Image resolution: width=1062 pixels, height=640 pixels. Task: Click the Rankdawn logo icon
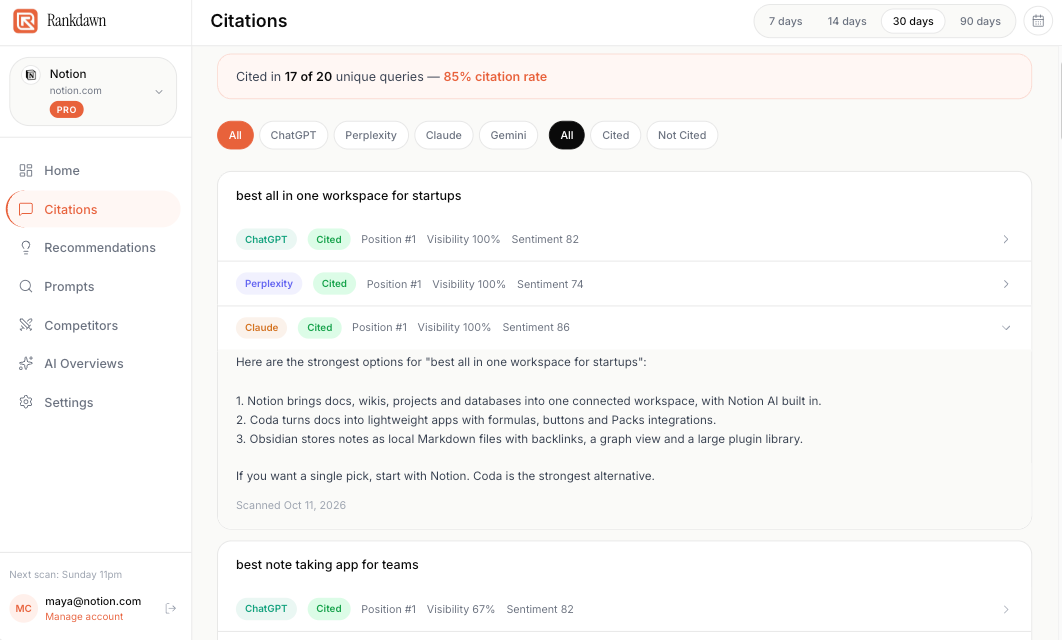pos(26,21)
